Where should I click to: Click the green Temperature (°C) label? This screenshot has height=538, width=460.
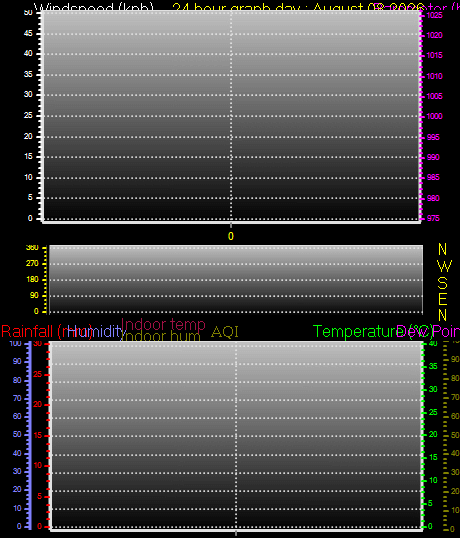click(x=373, y=332)
